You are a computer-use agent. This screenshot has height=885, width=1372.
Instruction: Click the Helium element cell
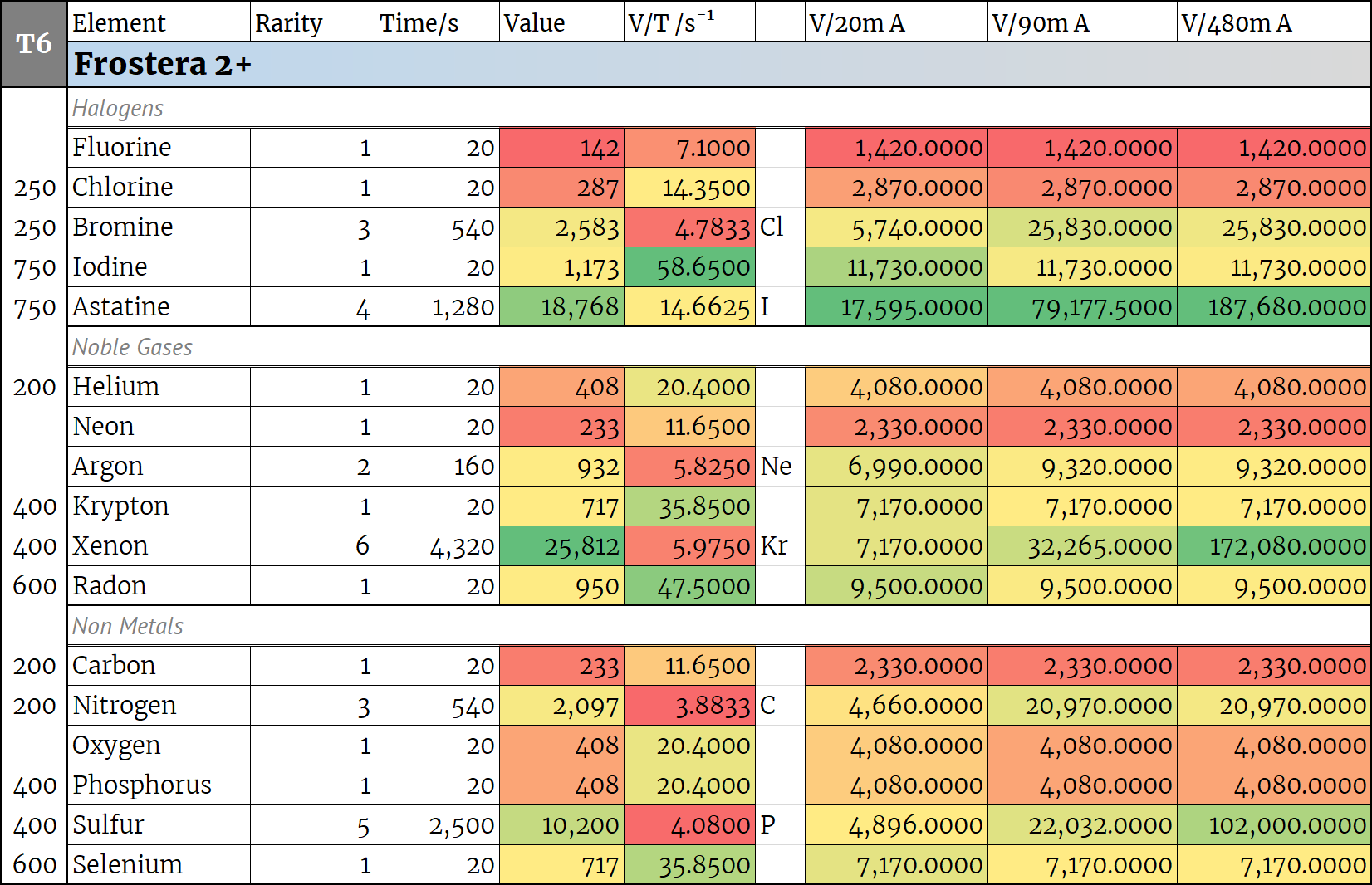(x=159, y=387)
